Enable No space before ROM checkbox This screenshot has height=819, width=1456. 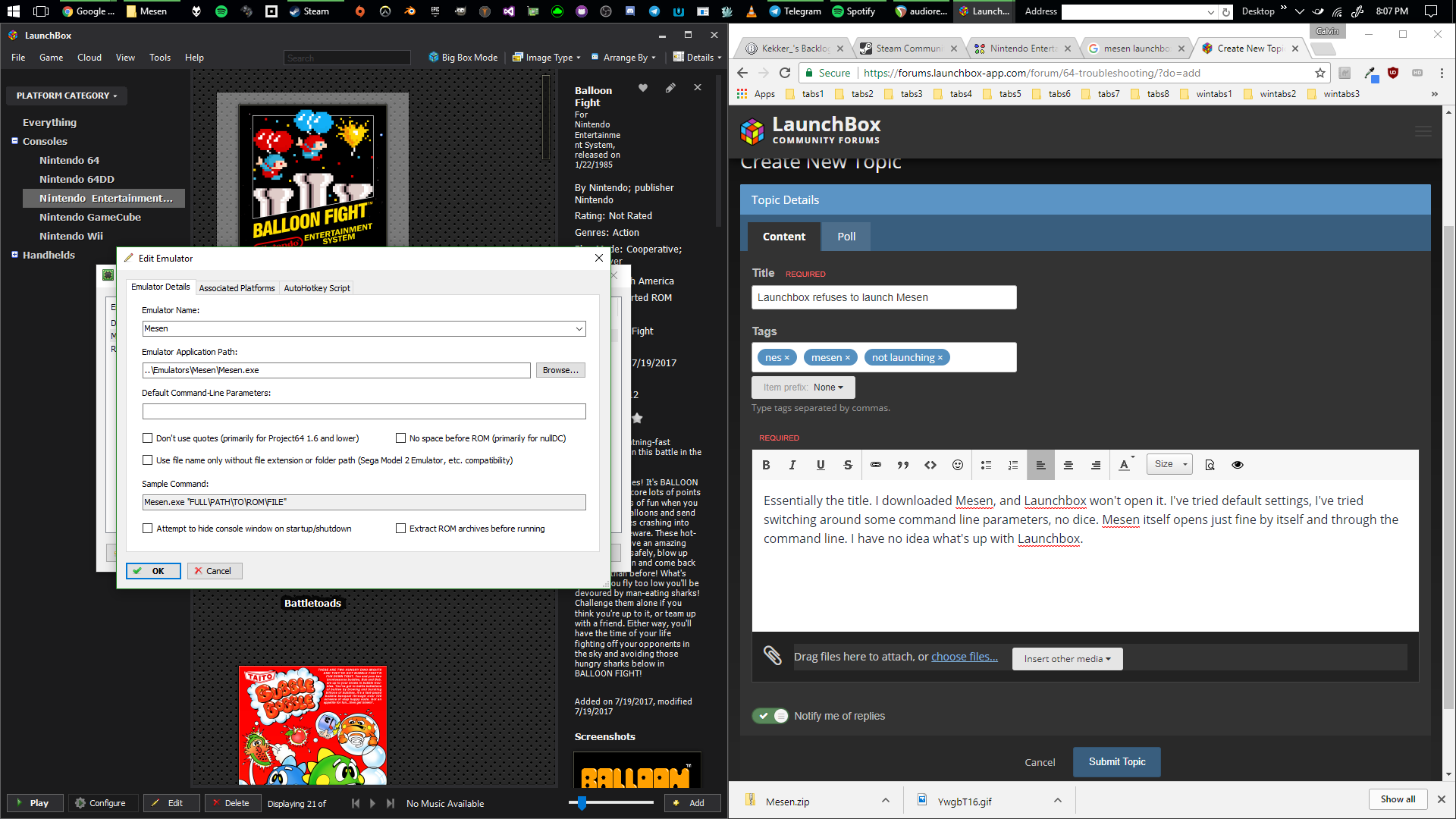pos(400,438)
